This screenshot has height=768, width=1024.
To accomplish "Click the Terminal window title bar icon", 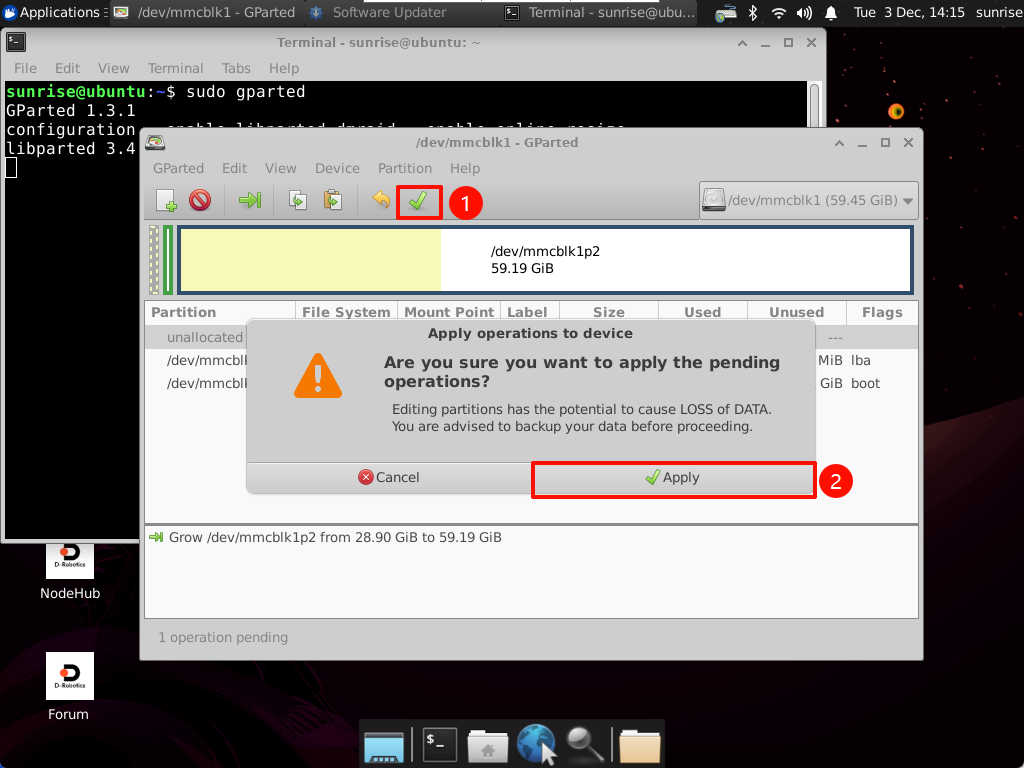I will tap(16, 42).
